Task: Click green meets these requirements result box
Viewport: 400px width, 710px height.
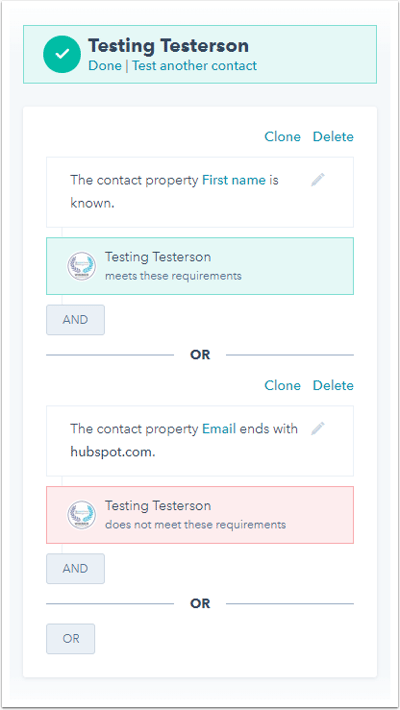Action: [200, 266]
